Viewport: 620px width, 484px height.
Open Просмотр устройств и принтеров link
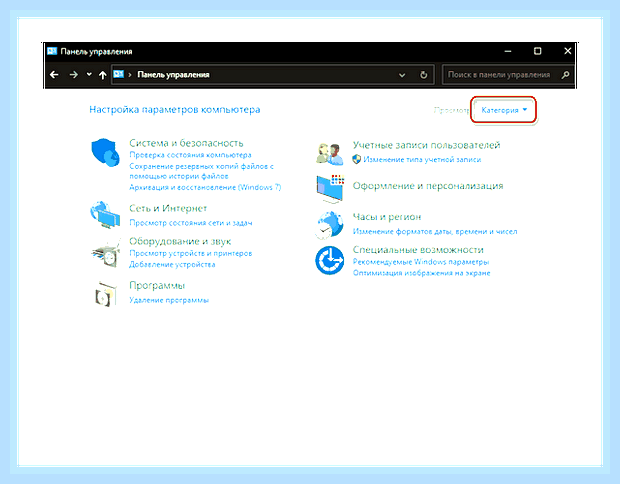tap(191, 253)
